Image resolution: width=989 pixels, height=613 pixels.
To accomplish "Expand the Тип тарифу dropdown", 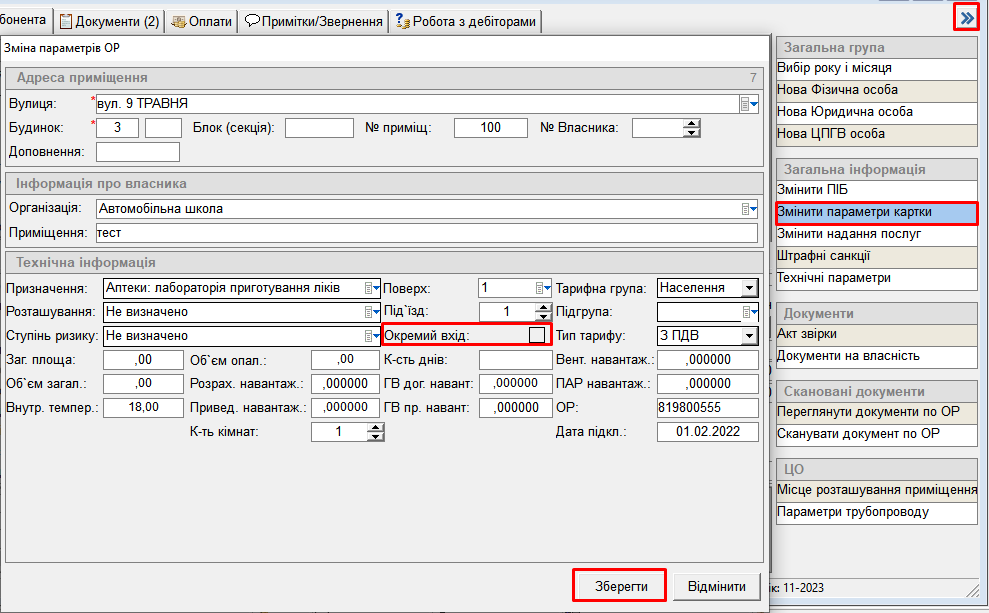I will (x=748, y=336).
